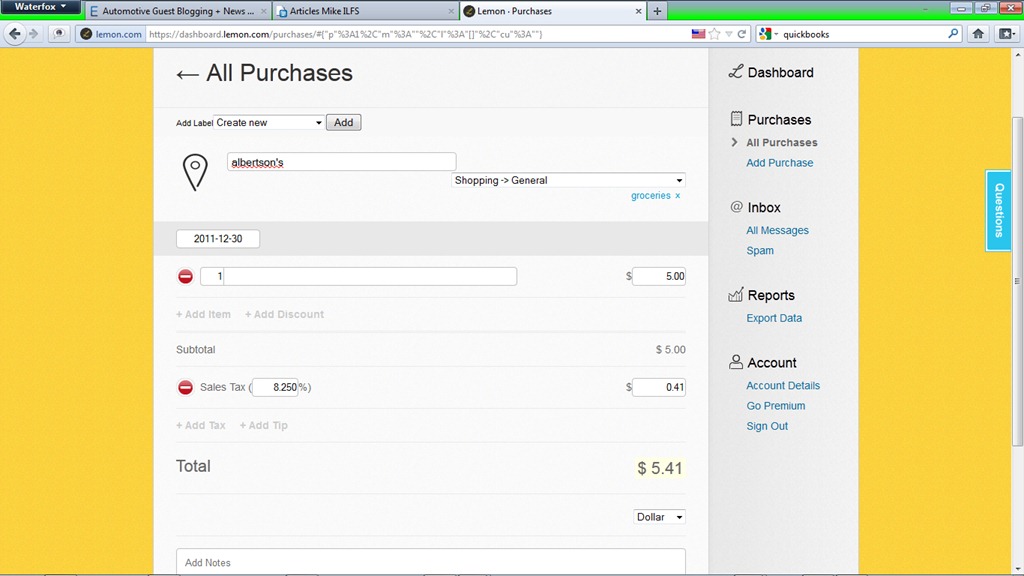Click the sales tax amount field 0.41
The width and height of the screenshot is (1024, 576).
[659, 387]
